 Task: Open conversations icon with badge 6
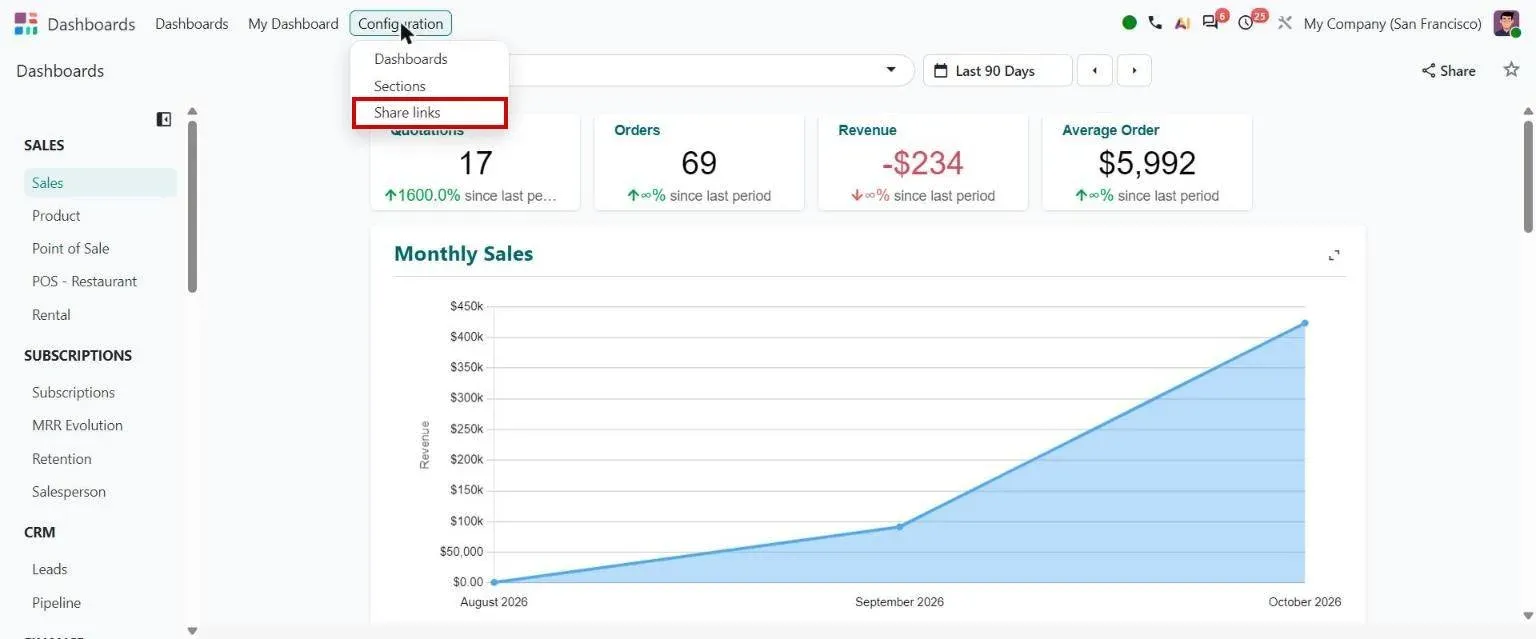coord(1213,21)
